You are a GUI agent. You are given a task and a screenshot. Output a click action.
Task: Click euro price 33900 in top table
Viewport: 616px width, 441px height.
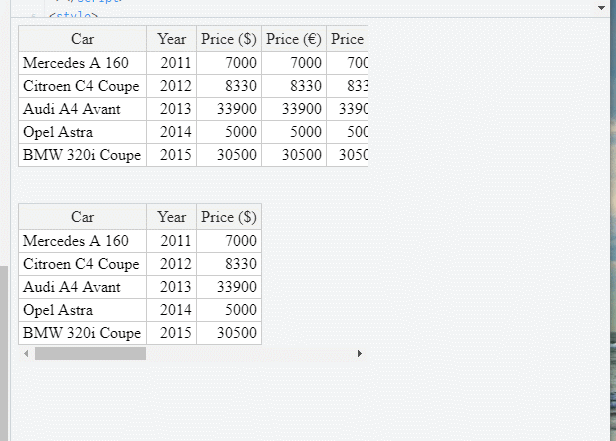click(x=294, y=109)
